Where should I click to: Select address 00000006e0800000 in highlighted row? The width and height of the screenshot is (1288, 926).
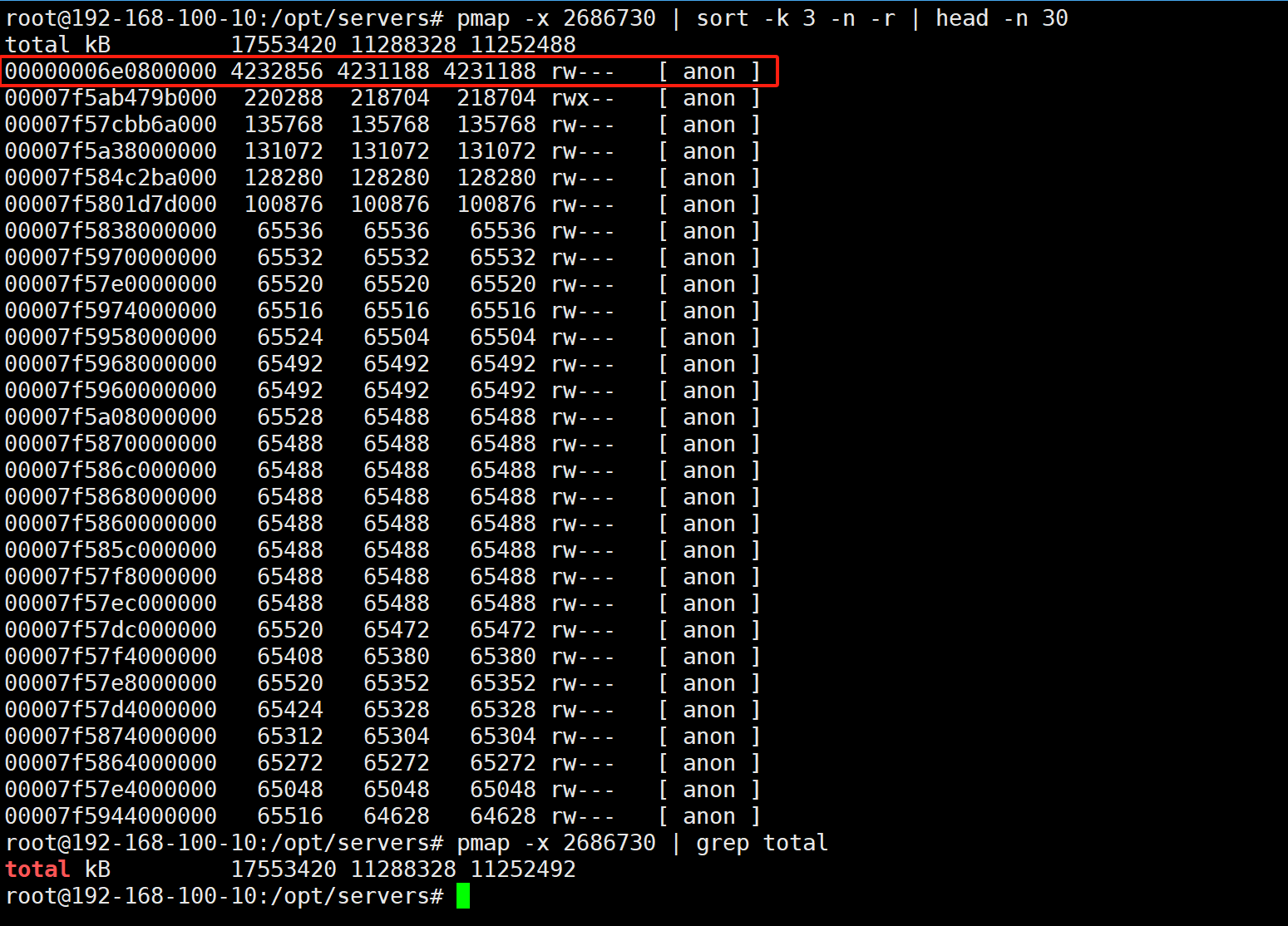click(x=111, y=71)
